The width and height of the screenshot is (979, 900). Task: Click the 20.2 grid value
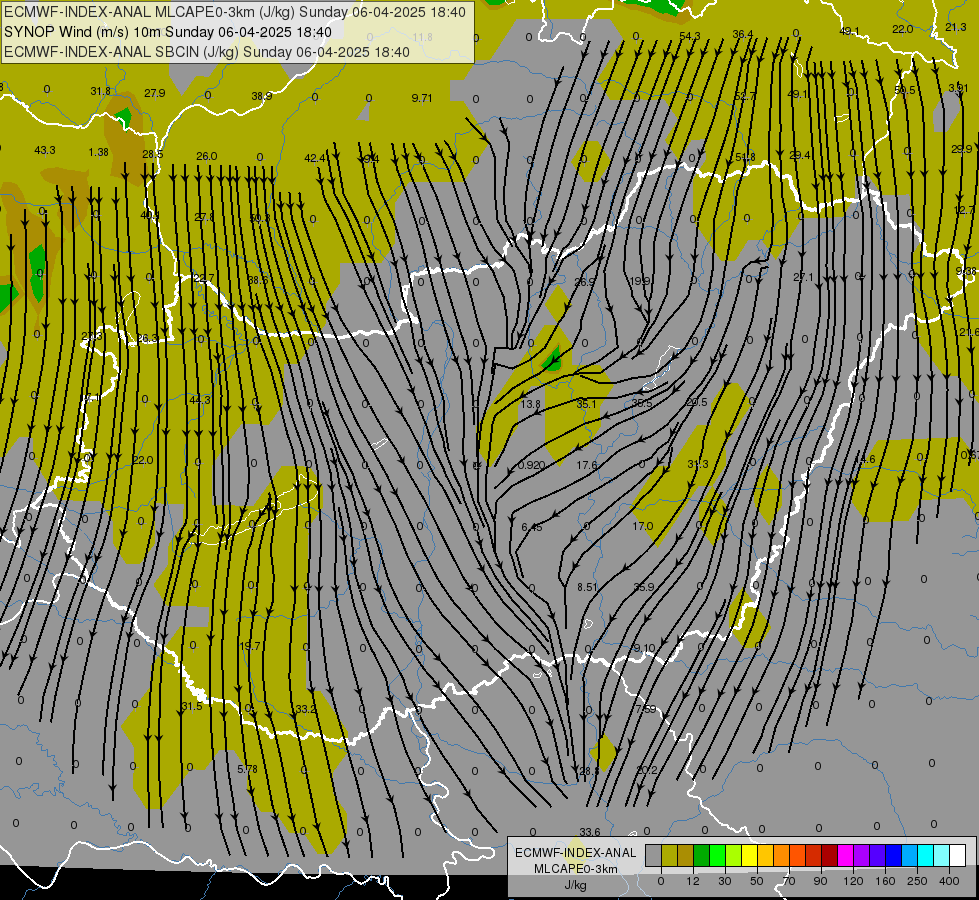(x=647, y=771)
